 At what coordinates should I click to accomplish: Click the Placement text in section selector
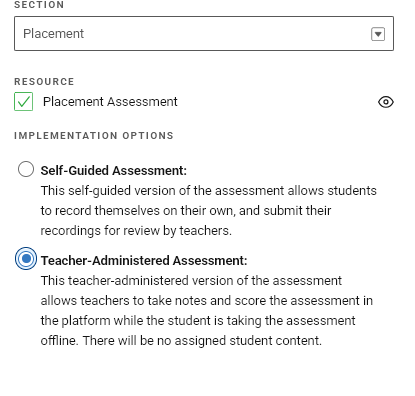pyautogui.click(x=53, y=34)
